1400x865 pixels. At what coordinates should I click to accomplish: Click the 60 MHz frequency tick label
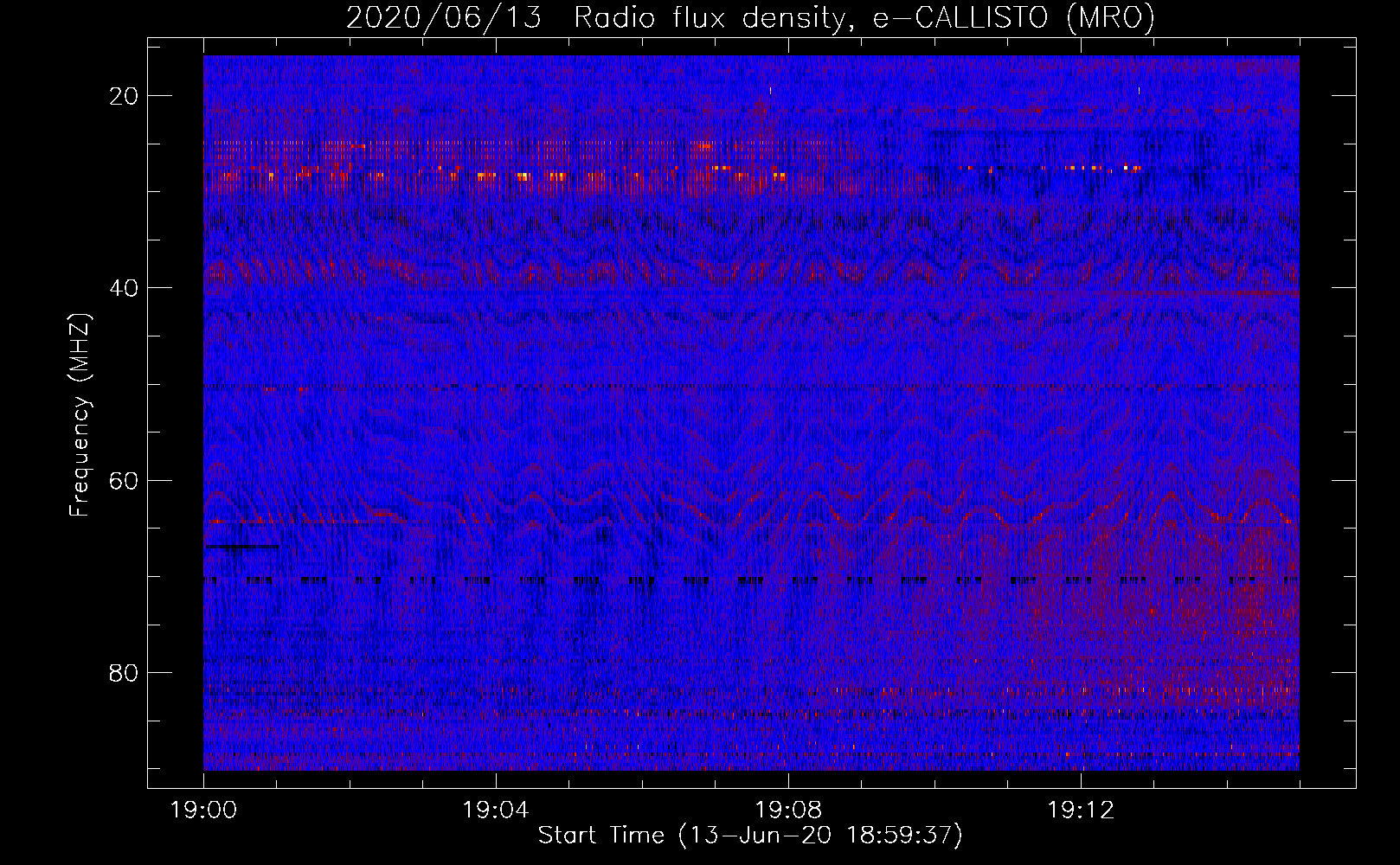coord(125,480)
